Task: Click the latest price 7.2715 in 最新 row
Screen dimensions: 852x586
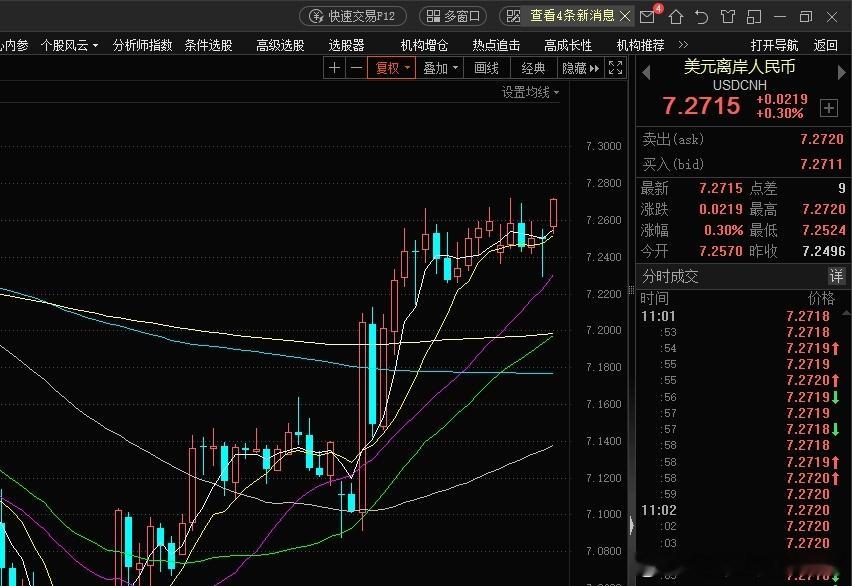Action: pos(721,188)
